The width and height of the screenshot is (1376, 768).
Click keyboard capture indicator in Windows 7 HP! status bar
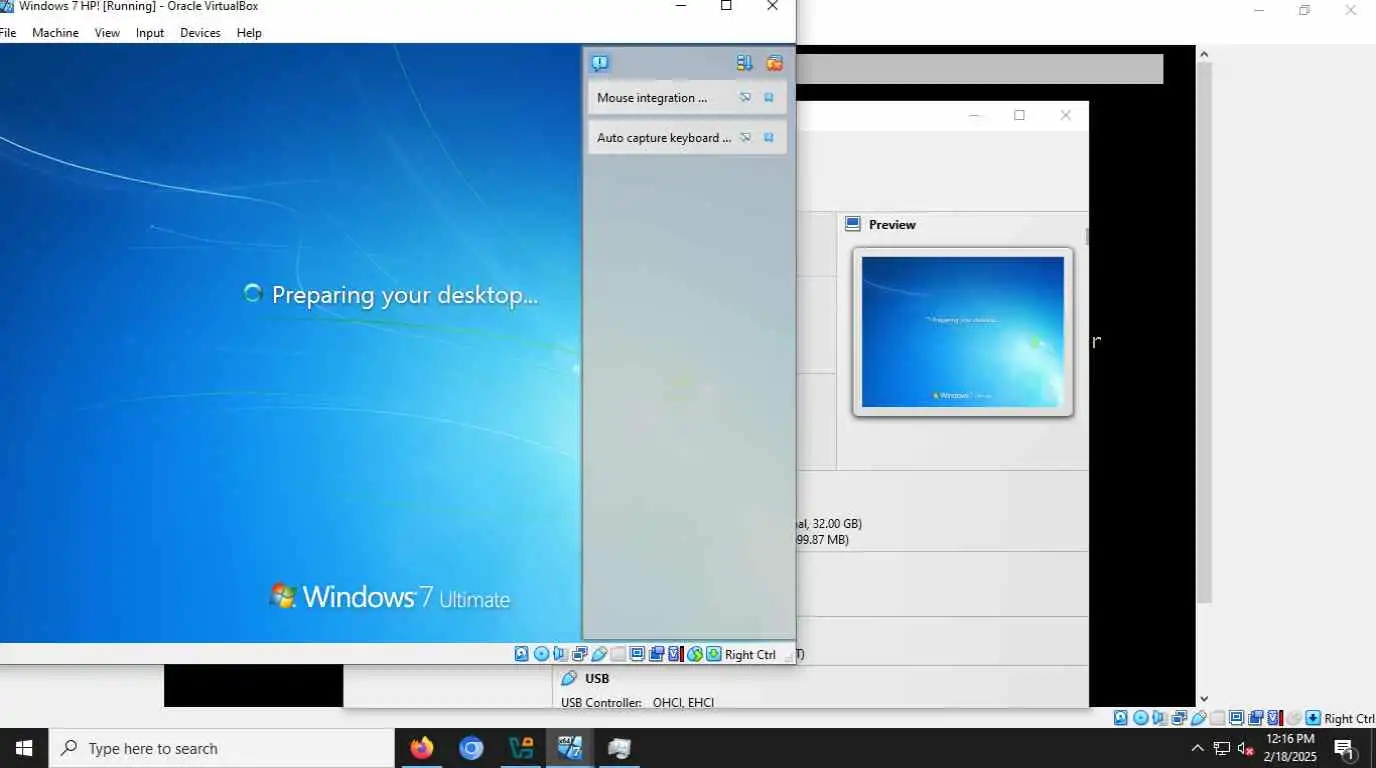[x=713, y=654]
